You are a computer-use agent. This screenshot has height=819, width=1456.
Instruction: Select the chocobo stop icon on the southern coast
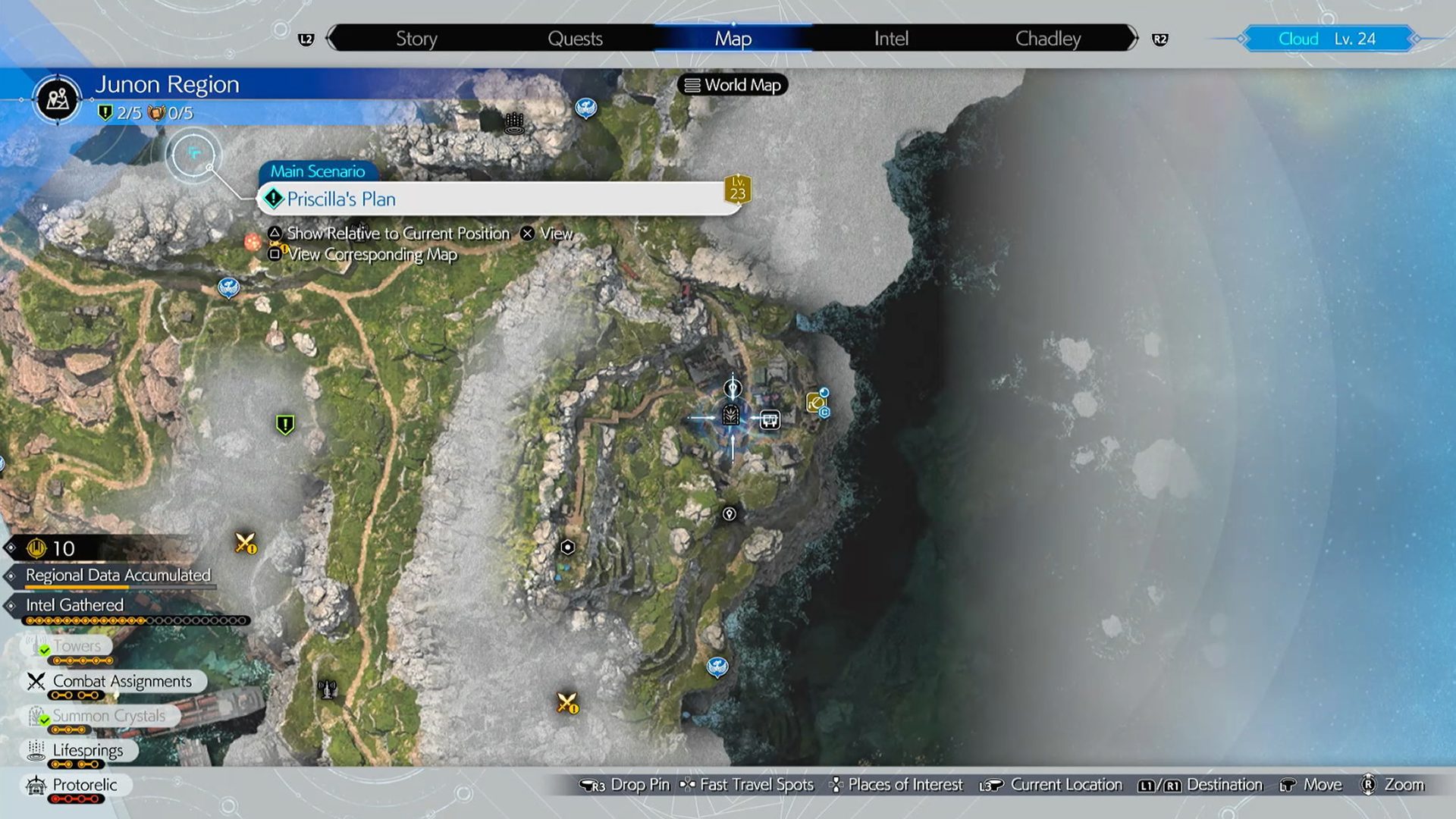click(717, 667)
